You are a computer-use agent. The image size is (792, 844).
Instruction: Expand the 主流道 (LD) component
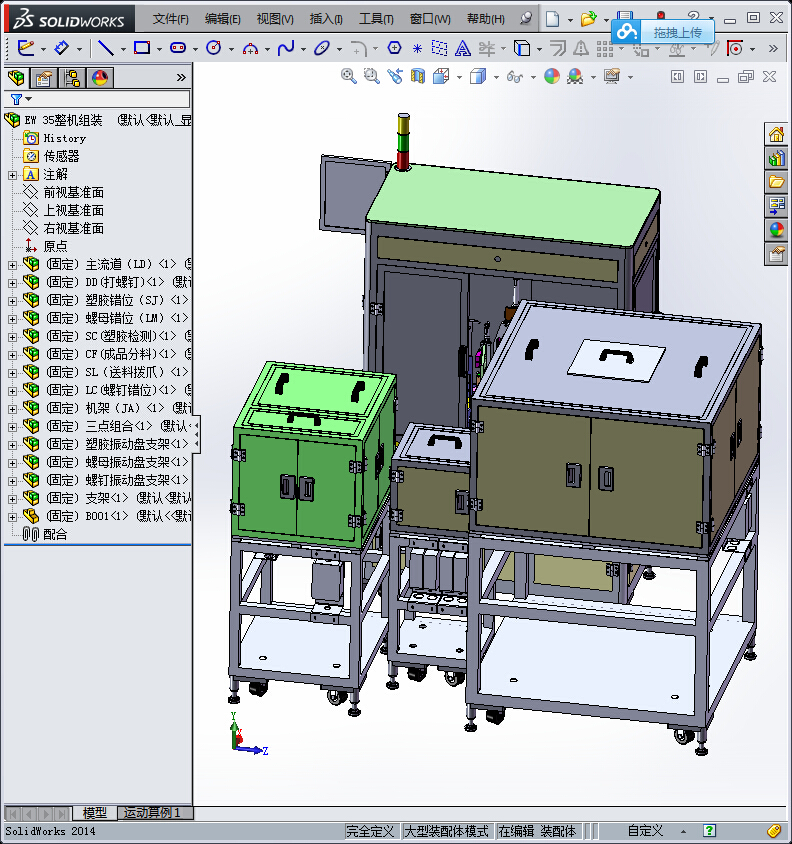click(x=12, y=265)
